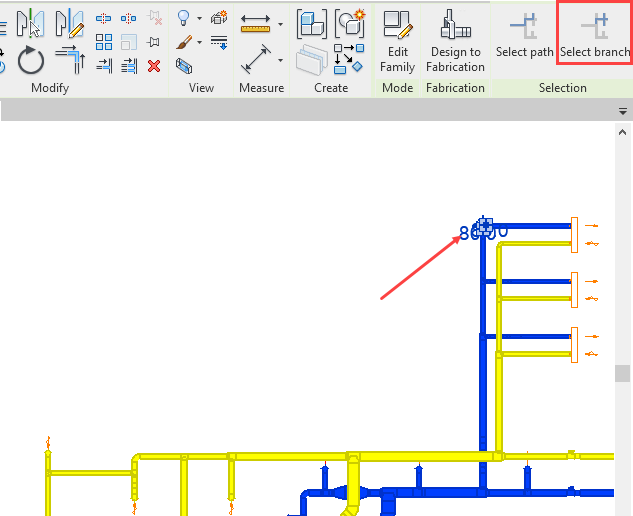Open Hide in View dropdown arrow
633x516 pixels.
(x=199, y=18)
